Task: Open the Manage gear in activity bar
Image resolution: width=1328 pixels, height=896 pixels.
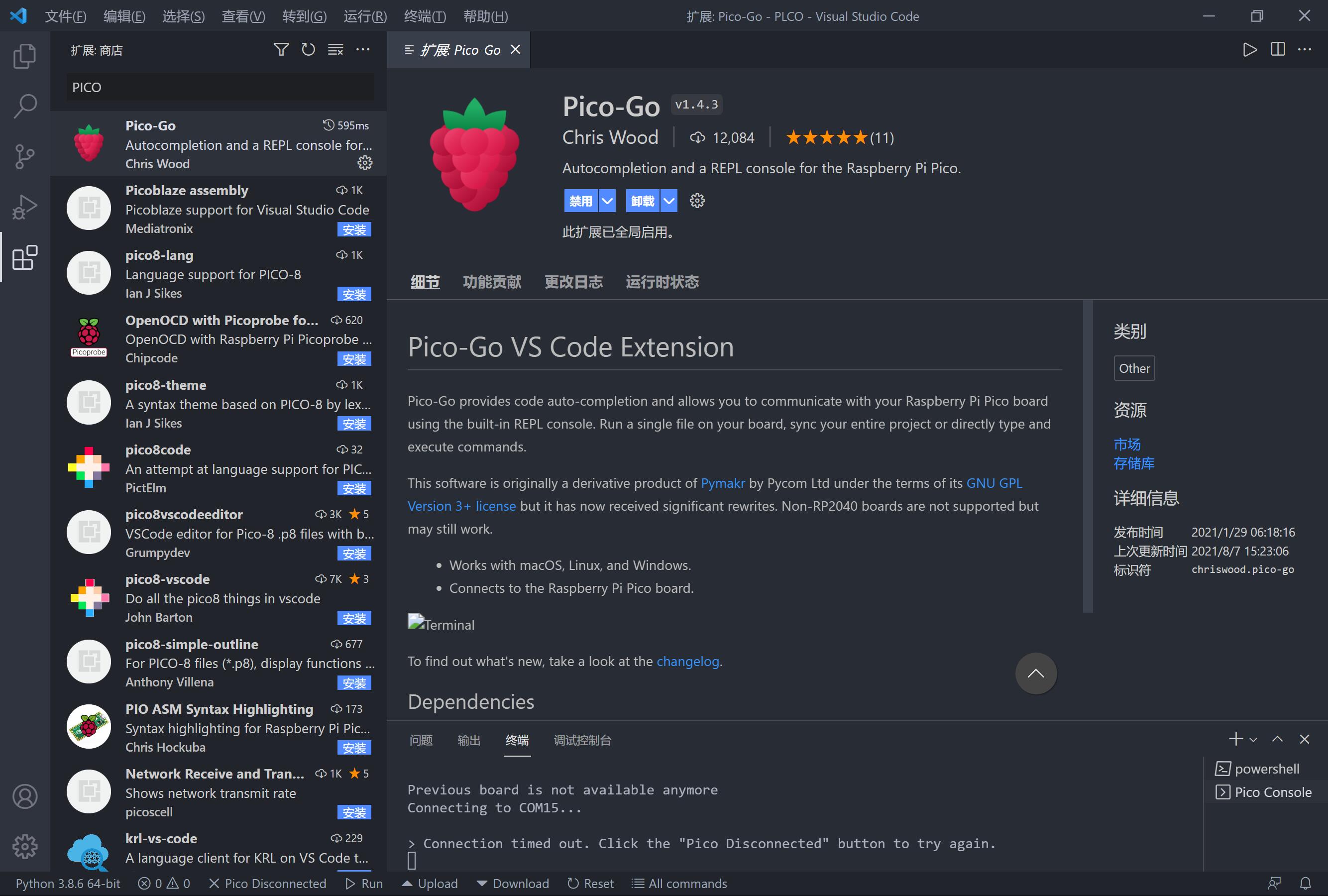Action: [24, 846]
